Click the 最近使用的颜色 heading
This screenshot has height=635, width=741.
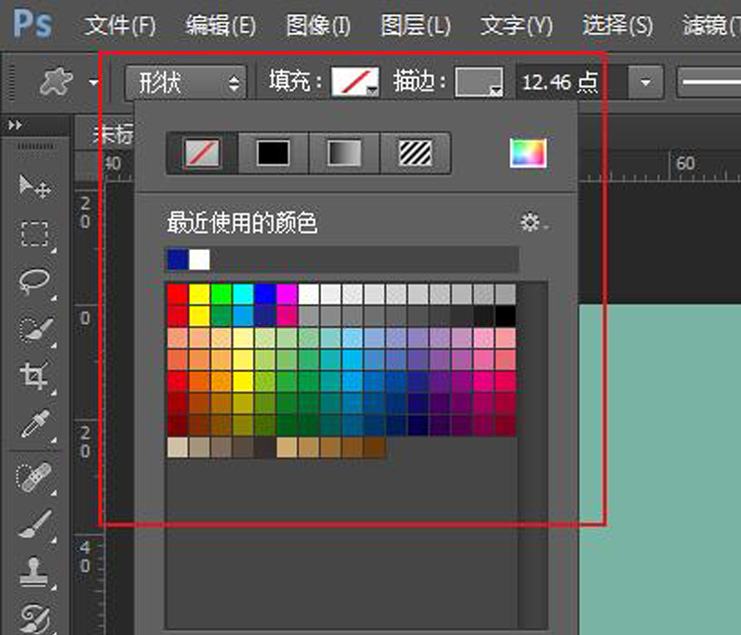coord(242,222)
